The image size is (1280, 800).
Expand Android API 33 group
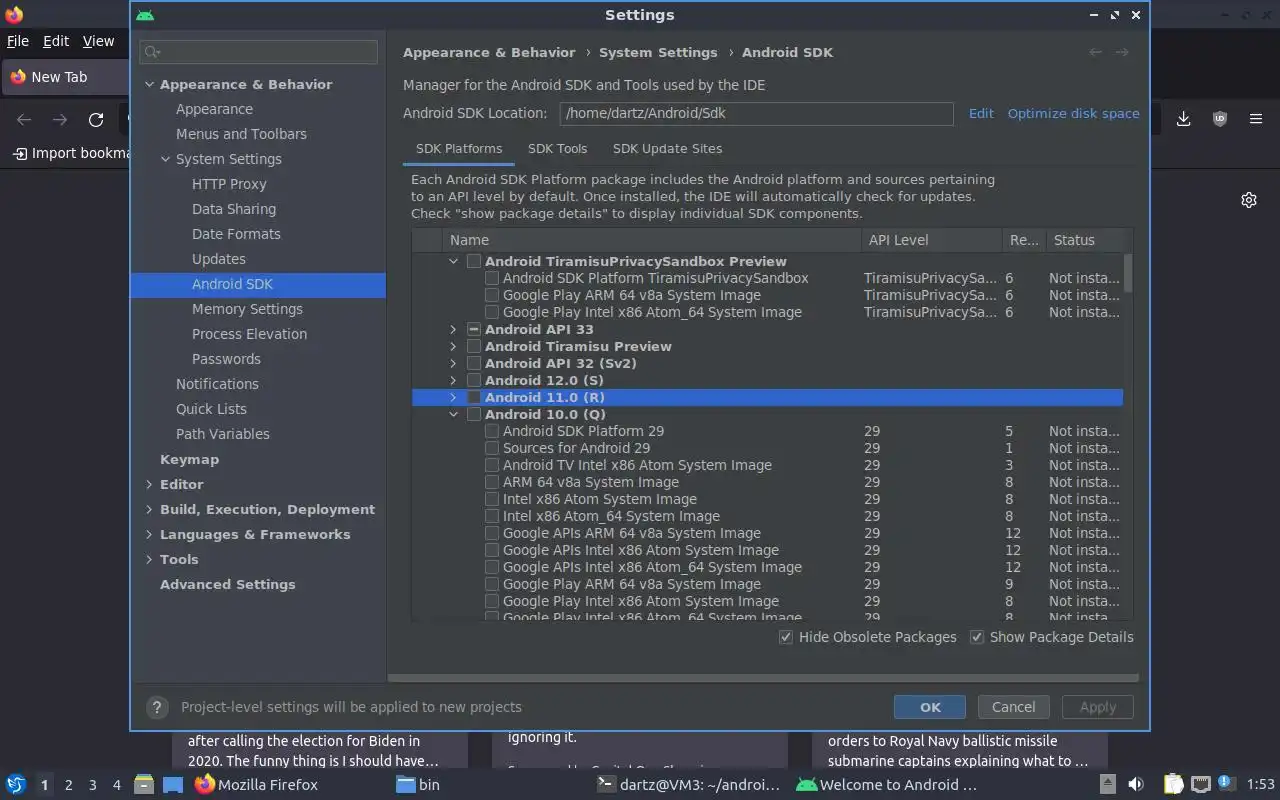(453, 330)
